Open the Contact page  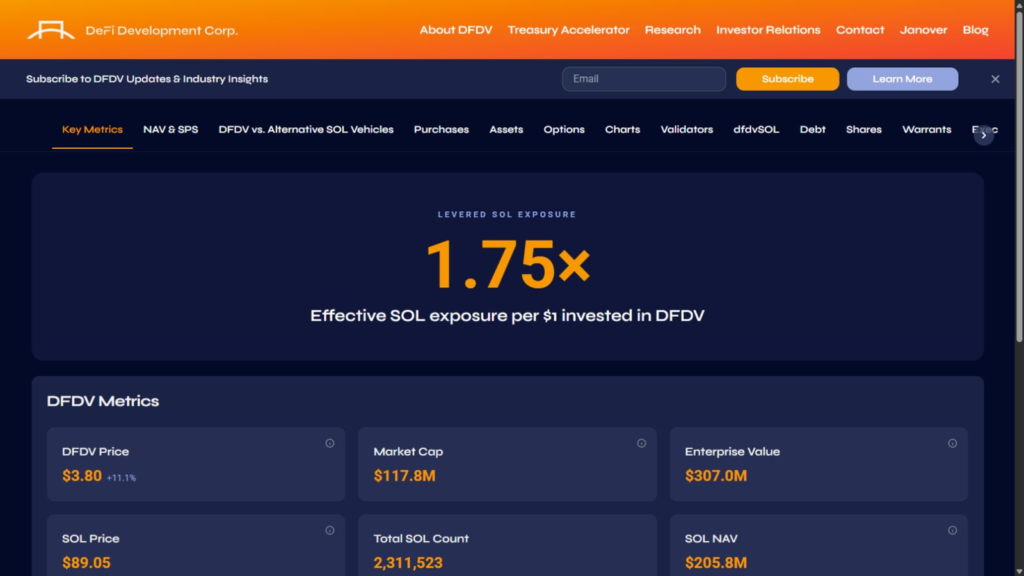click(859, 30)
